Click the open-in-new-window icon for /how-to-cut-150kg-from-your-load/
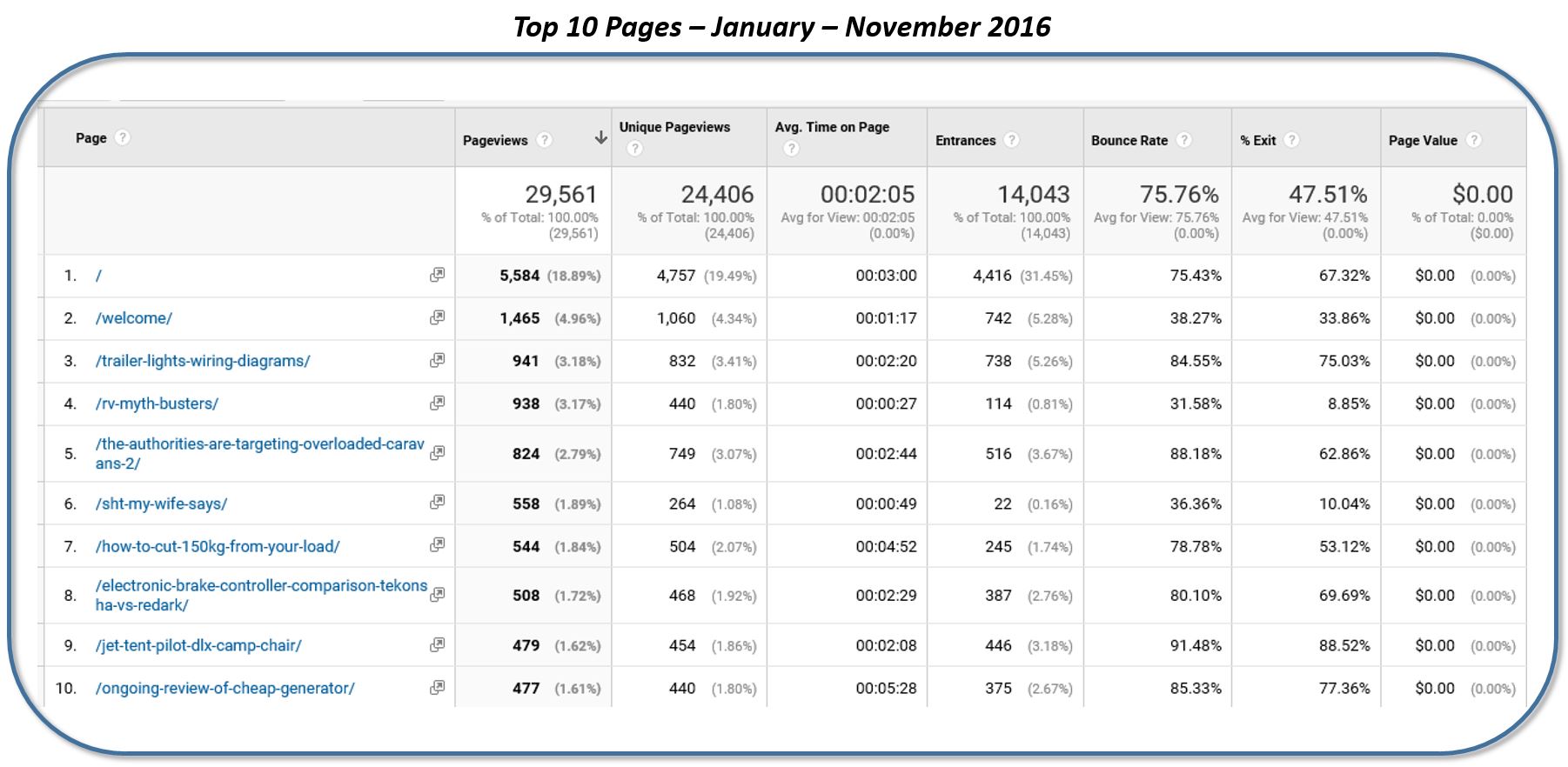Image resolution: width=1568 pixels, height=767 pixels. coord(438,544)
